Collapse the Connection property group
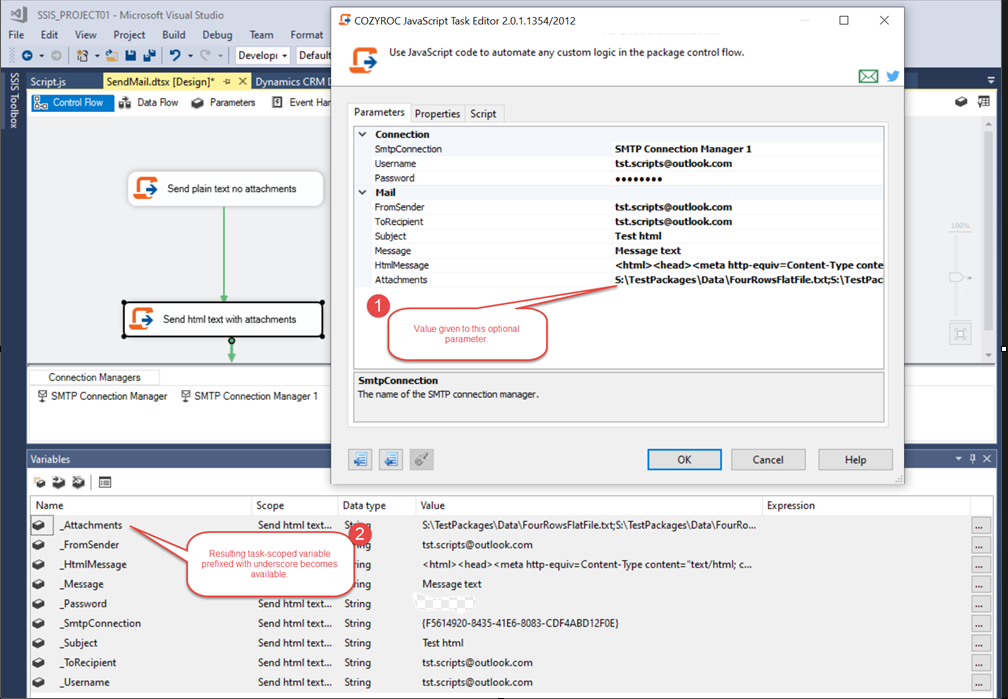 tap(363, 134)
